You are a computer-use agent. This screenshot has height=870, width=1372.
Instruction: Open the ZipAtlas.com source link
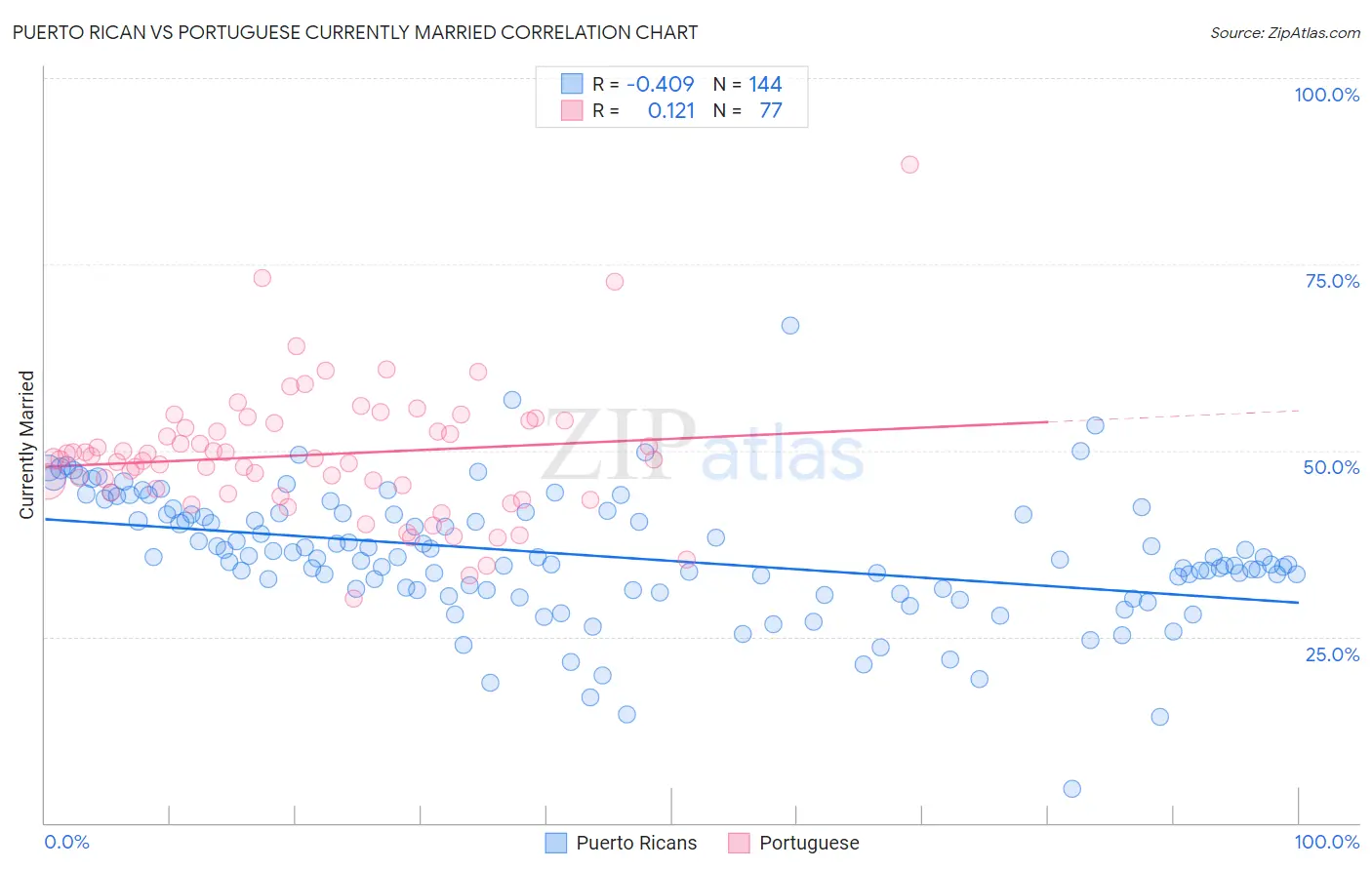1284,32
